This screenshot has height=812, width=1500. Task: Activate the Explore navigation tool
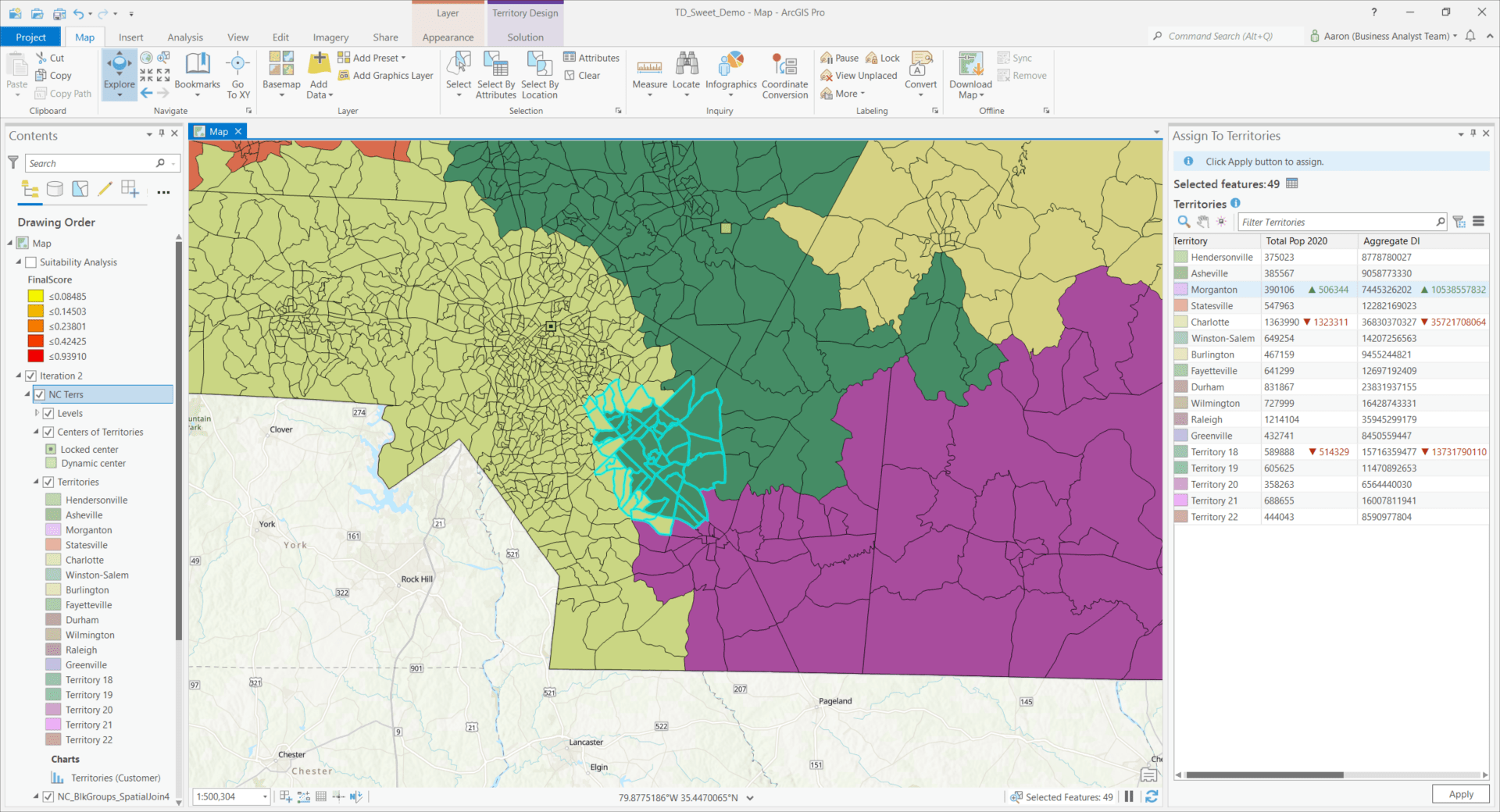pyautogui.click(x=119, y=69)
